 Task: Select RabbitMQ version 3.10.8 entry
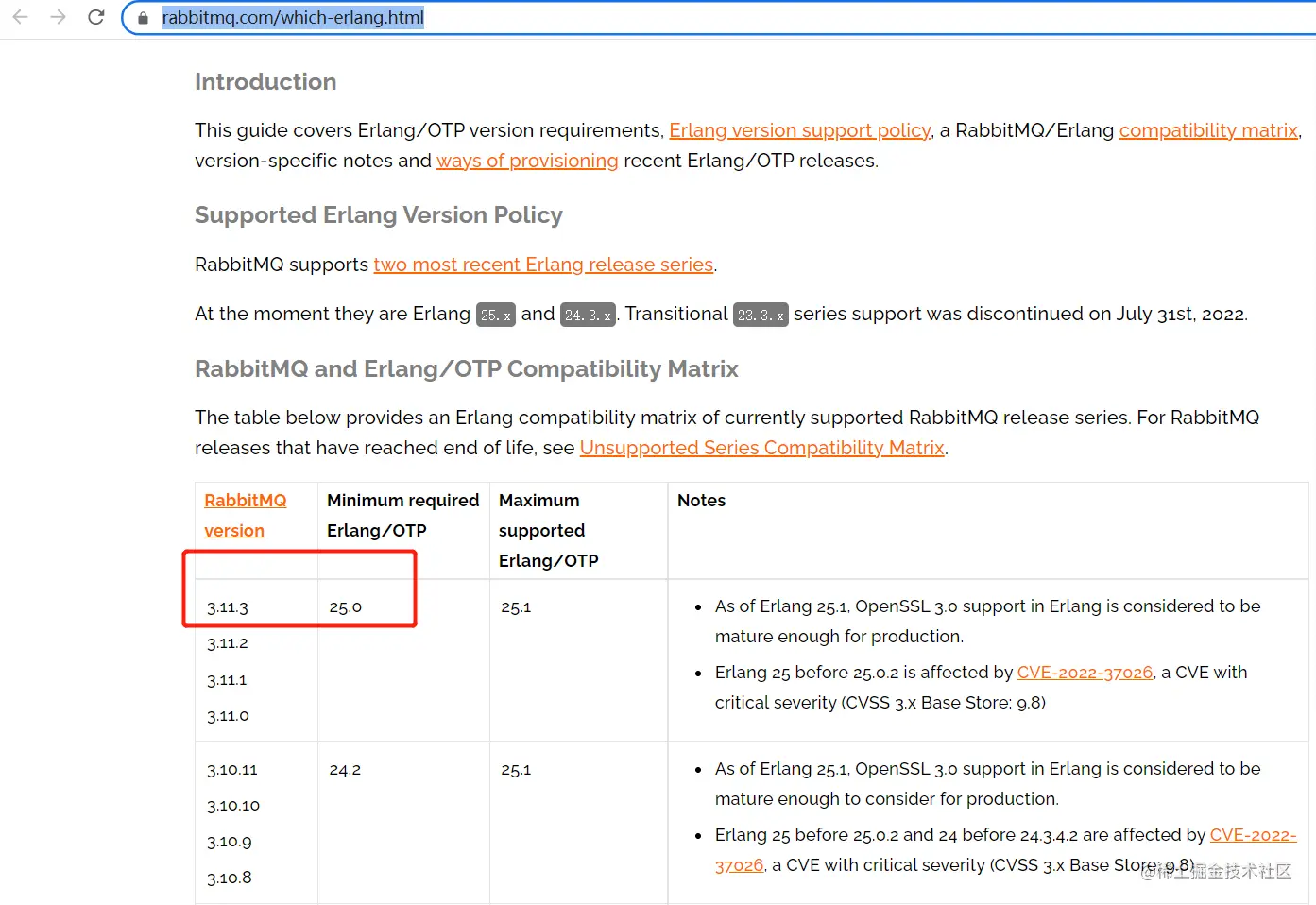coord(230,879)
